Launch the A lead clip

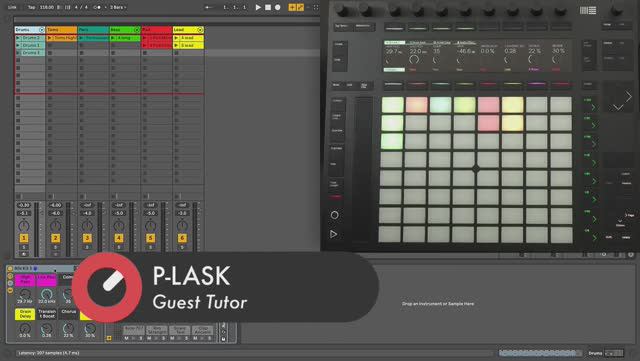(x=176, y=38)
